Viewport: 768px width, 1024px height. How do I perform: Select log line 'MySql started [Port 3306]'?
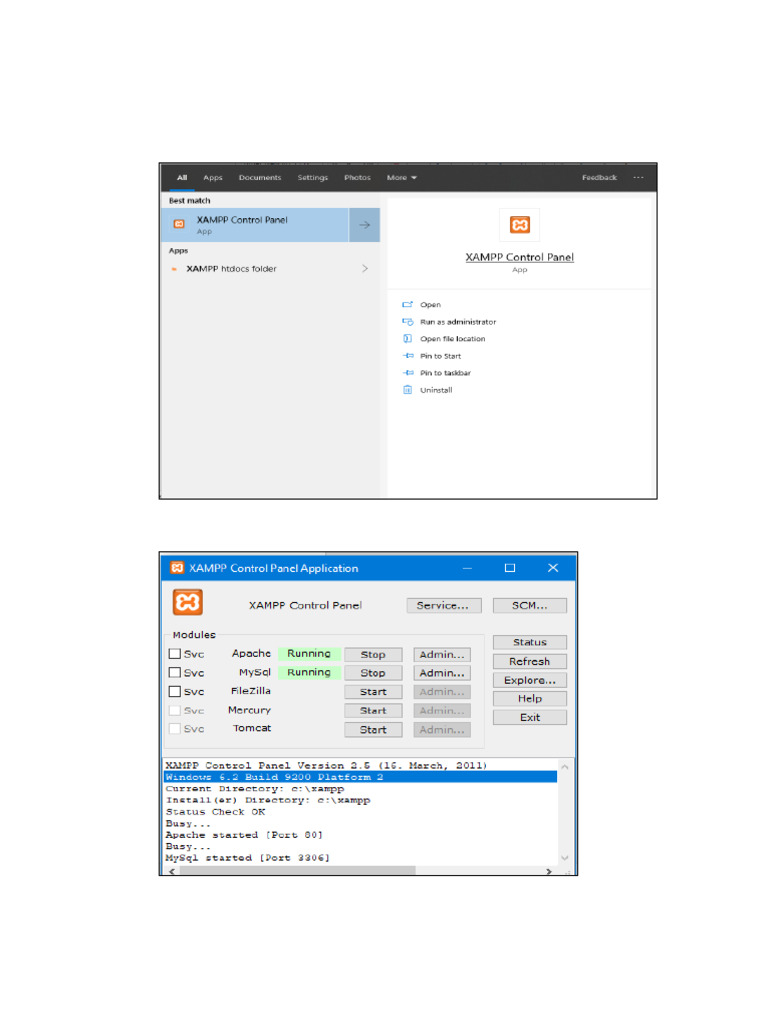click(248, 857)
